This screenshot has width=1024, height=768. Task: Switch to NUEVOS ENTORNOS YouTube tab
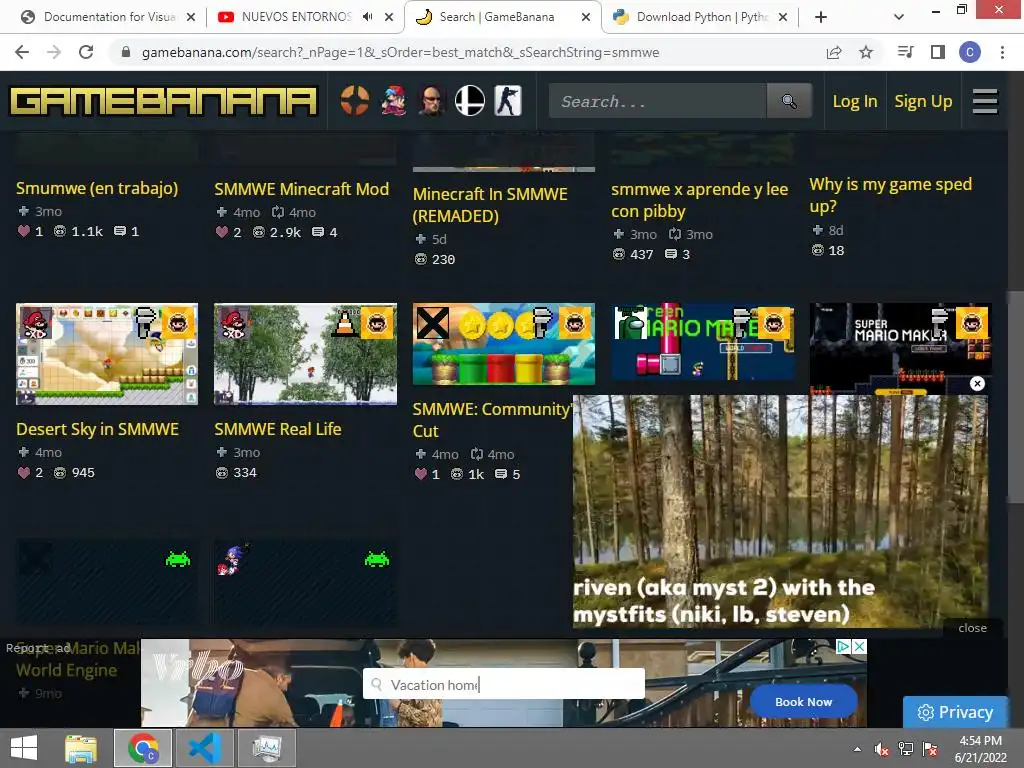pyautogui.click(x=297, y=17)
